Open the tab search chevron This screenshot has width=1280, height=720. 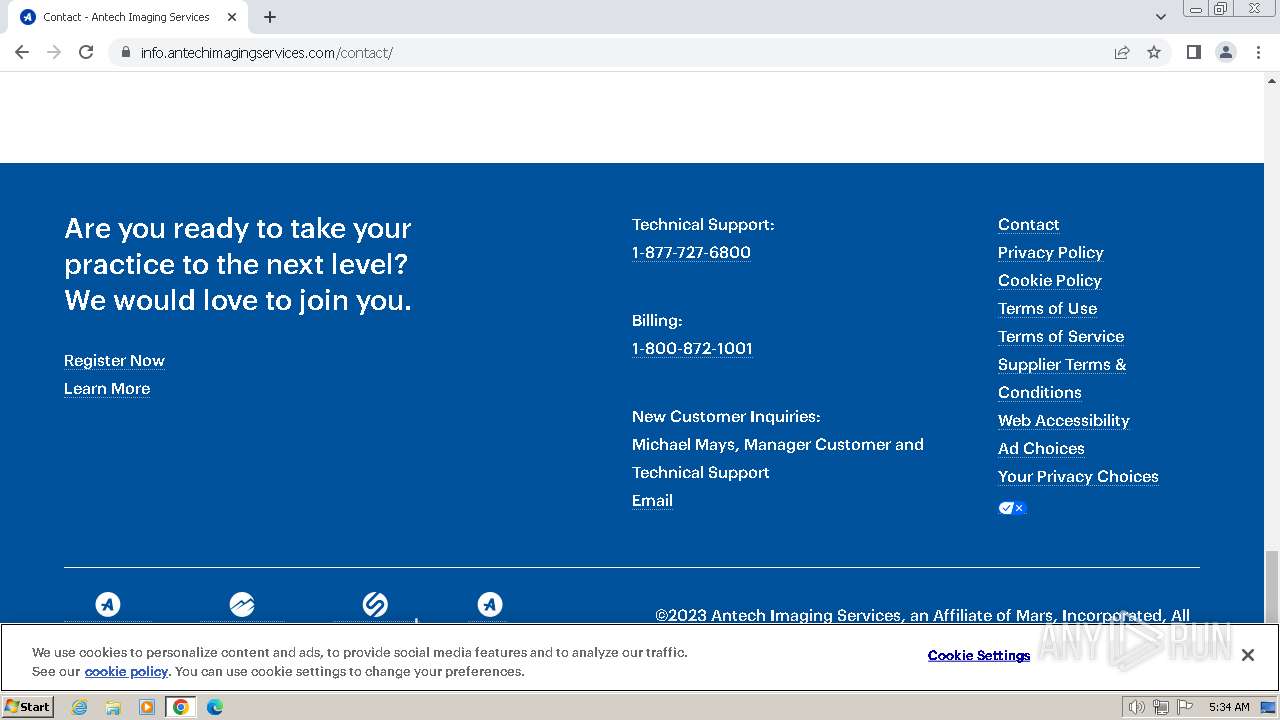tap(1161, 17)
